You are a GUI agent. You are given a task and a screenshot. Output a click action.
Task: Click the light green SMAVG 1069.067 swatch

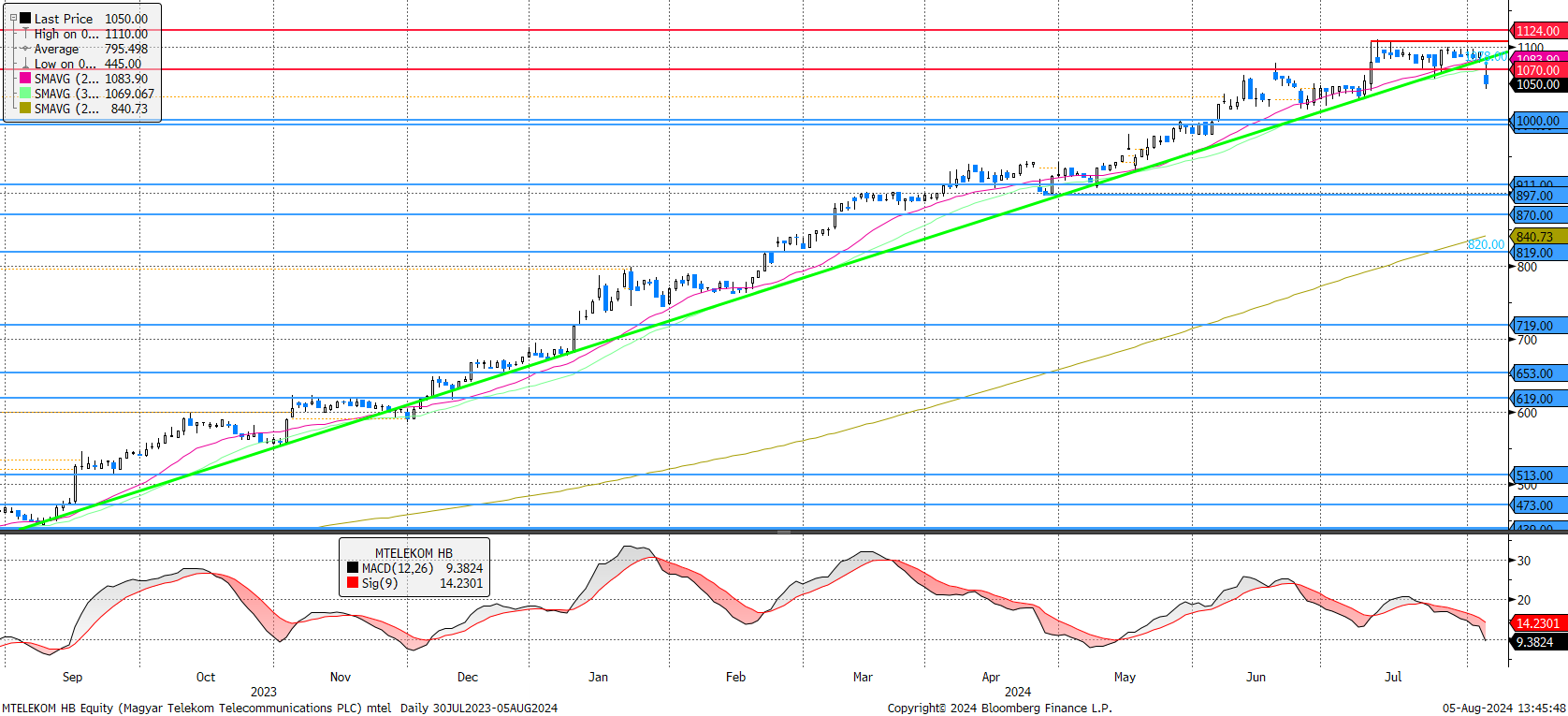[x=25, y=94]
